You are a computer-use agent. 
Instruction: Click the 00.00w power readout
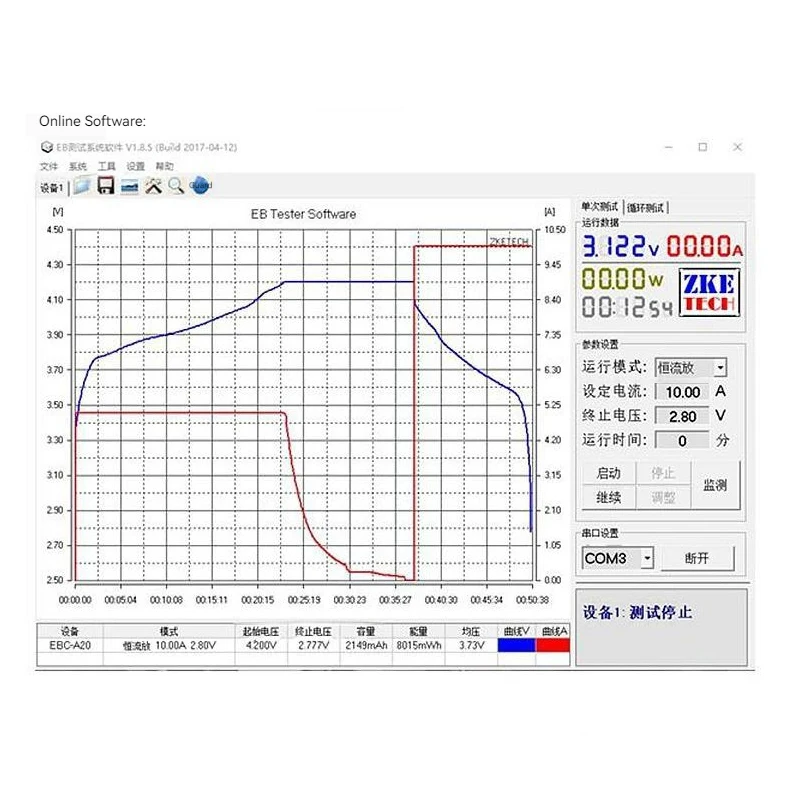pyautogui.click(x=622, y=279)
